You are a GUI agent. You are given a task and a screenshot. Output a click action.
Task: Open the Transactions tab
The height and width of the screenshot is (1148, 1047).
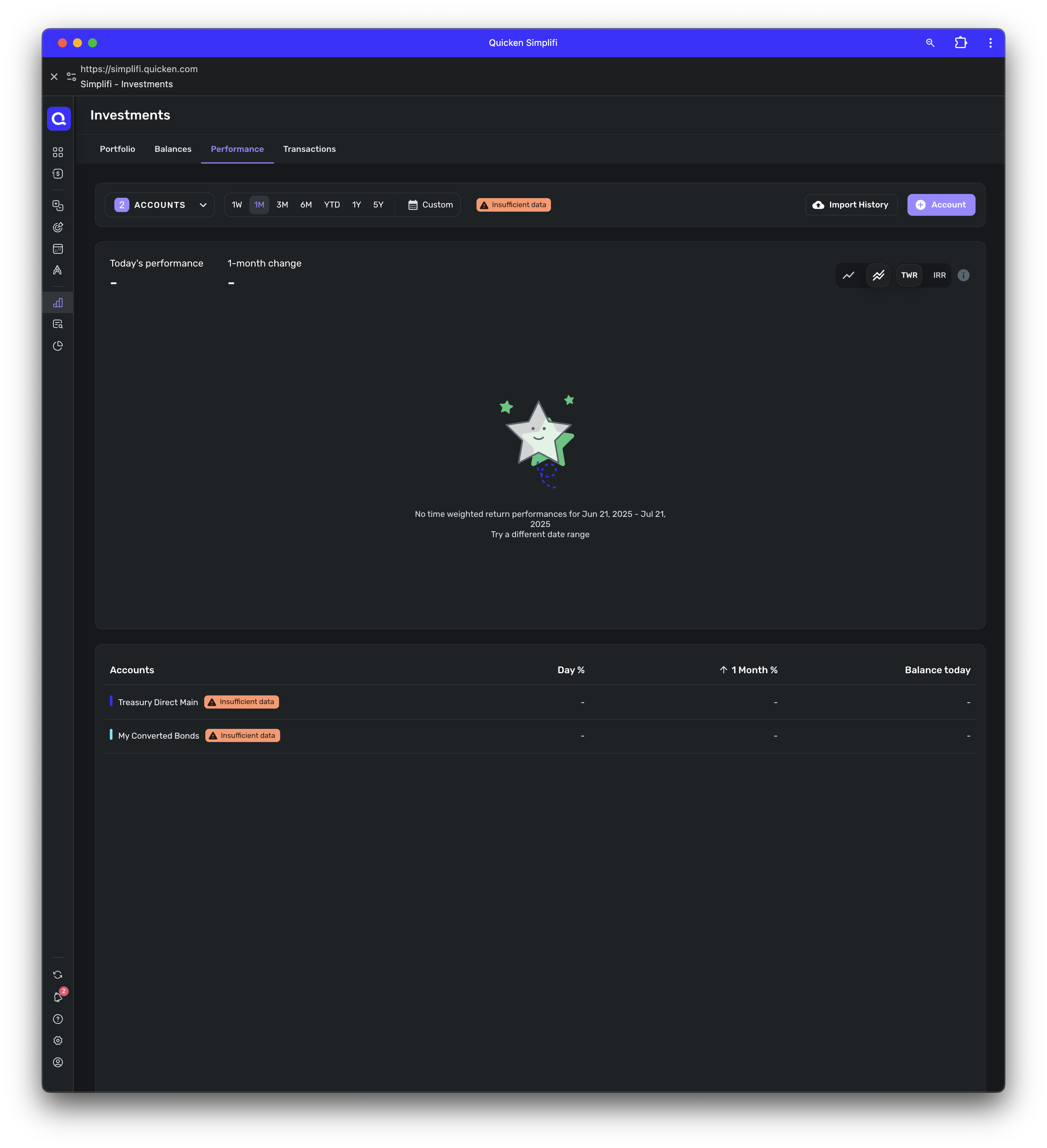309,149
